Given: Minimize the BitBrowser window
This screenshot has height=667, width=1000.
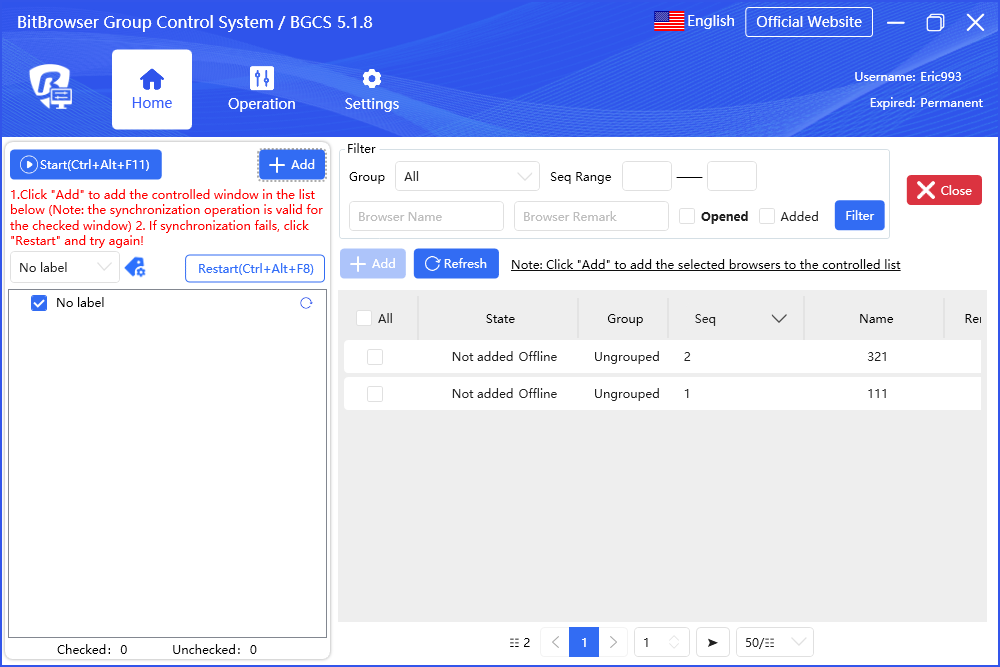Looking at the screenshot, I should point(895,22).
